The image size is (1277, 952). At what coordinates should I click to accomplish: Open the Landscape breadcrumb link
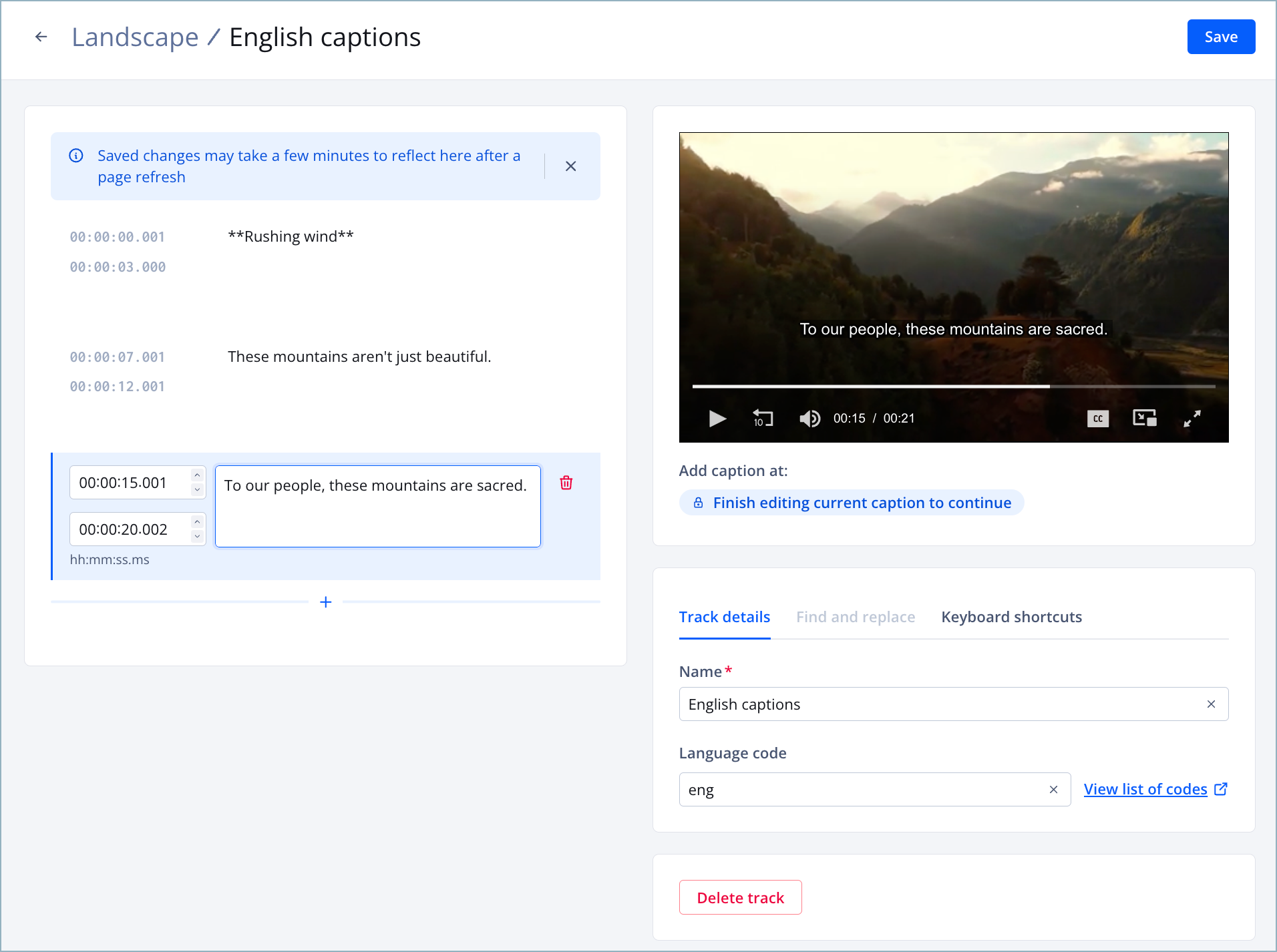tap(135, 37)
